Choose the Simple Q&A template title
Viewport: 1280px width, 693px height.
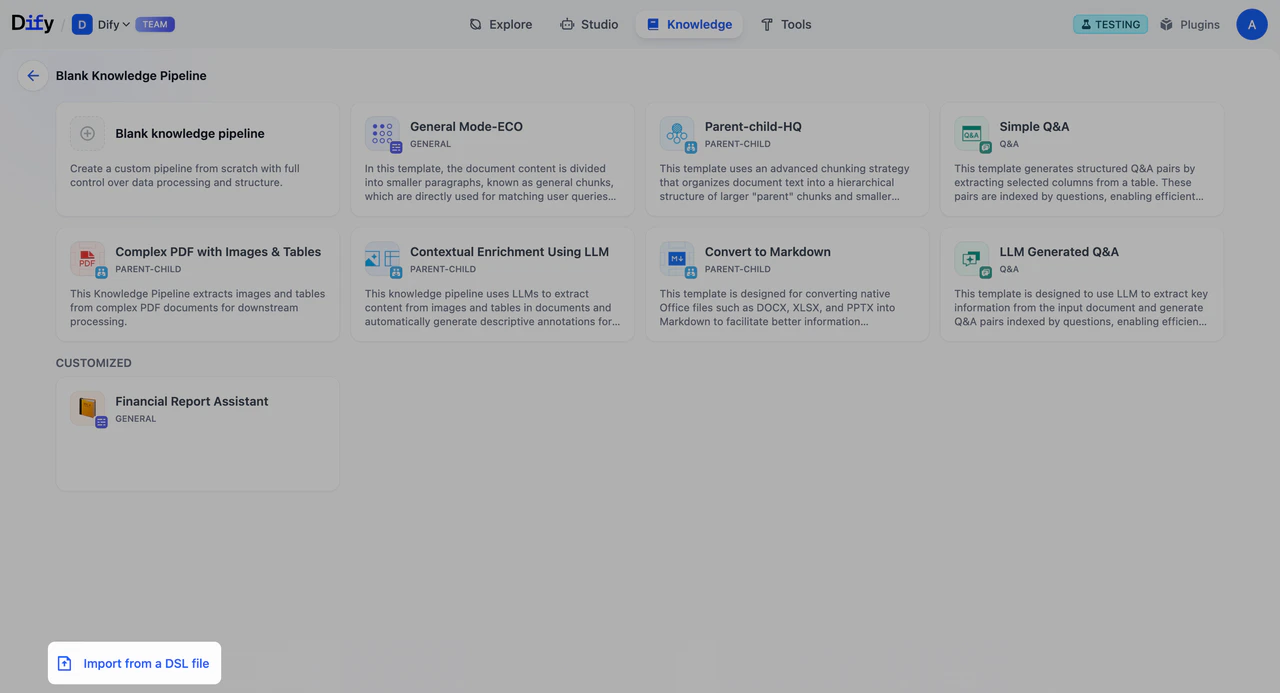pyautogui.click(x=1034, y=126)
